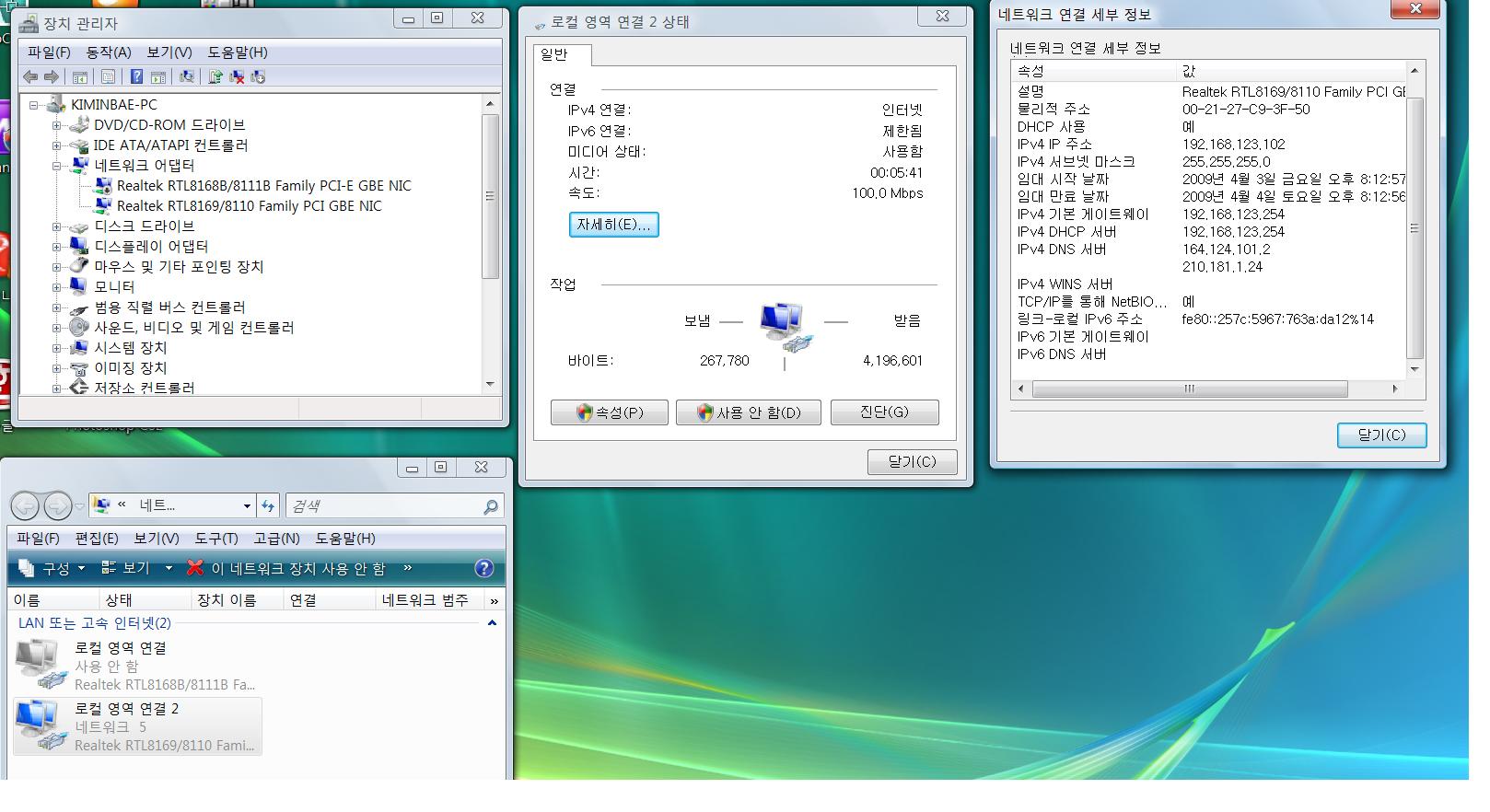1490x812 pixels.
Task: Click the horizontal scrollbar in details list
Action: coord(1207,389)
